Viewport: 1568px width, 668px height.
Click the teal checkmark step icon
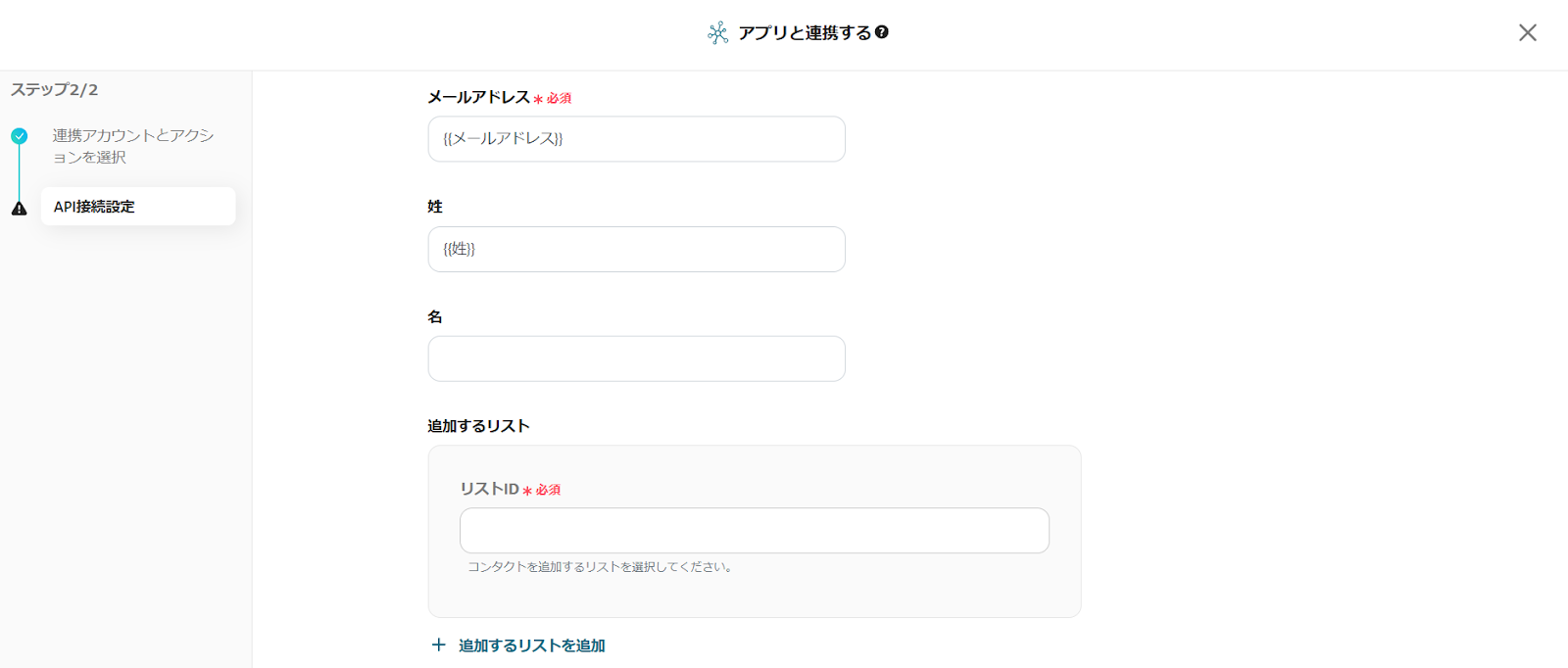(x=20, y=136)
